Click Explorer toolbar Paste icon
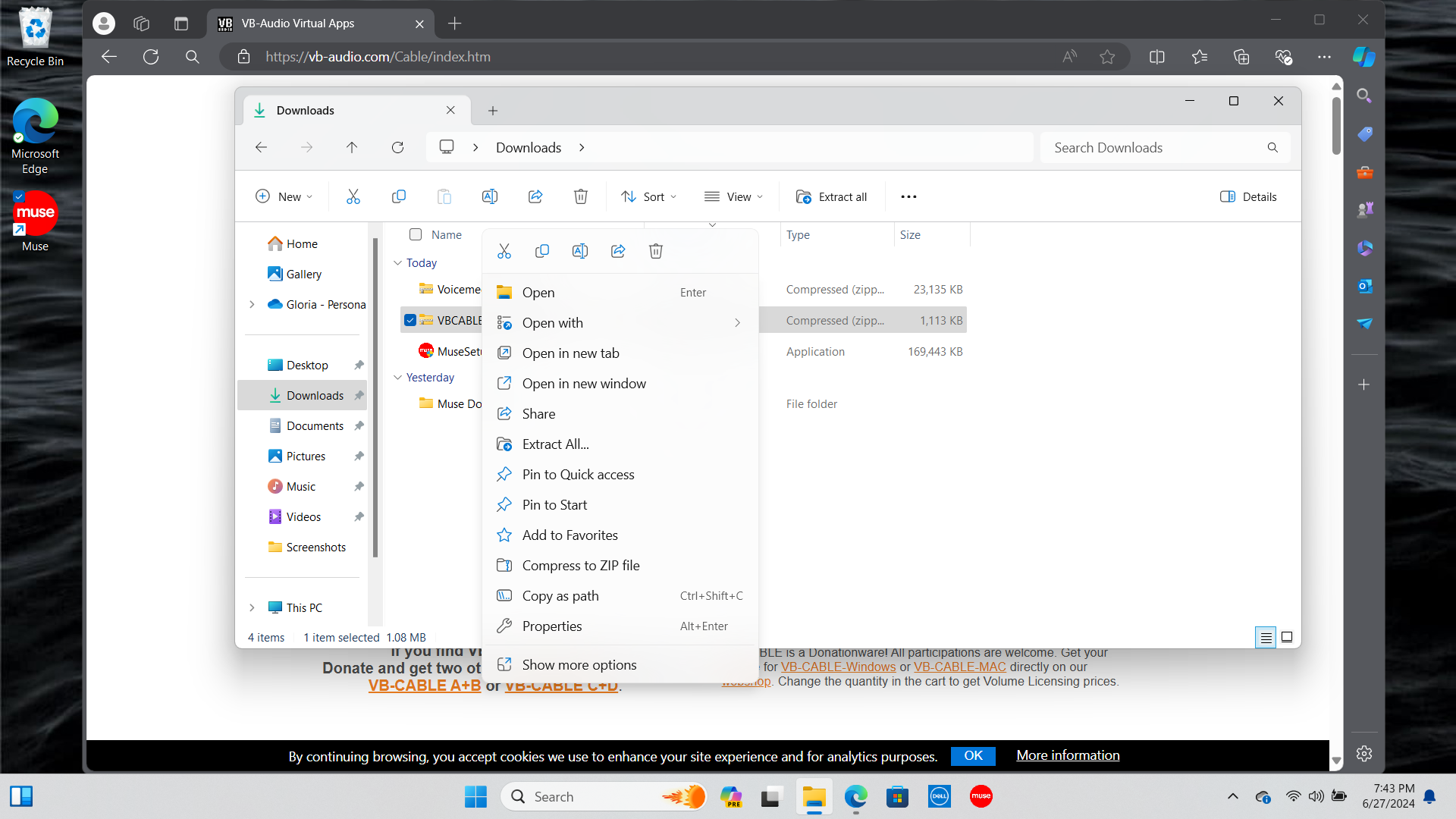This screenshot has height=819, width=1456. pos(444,196)
